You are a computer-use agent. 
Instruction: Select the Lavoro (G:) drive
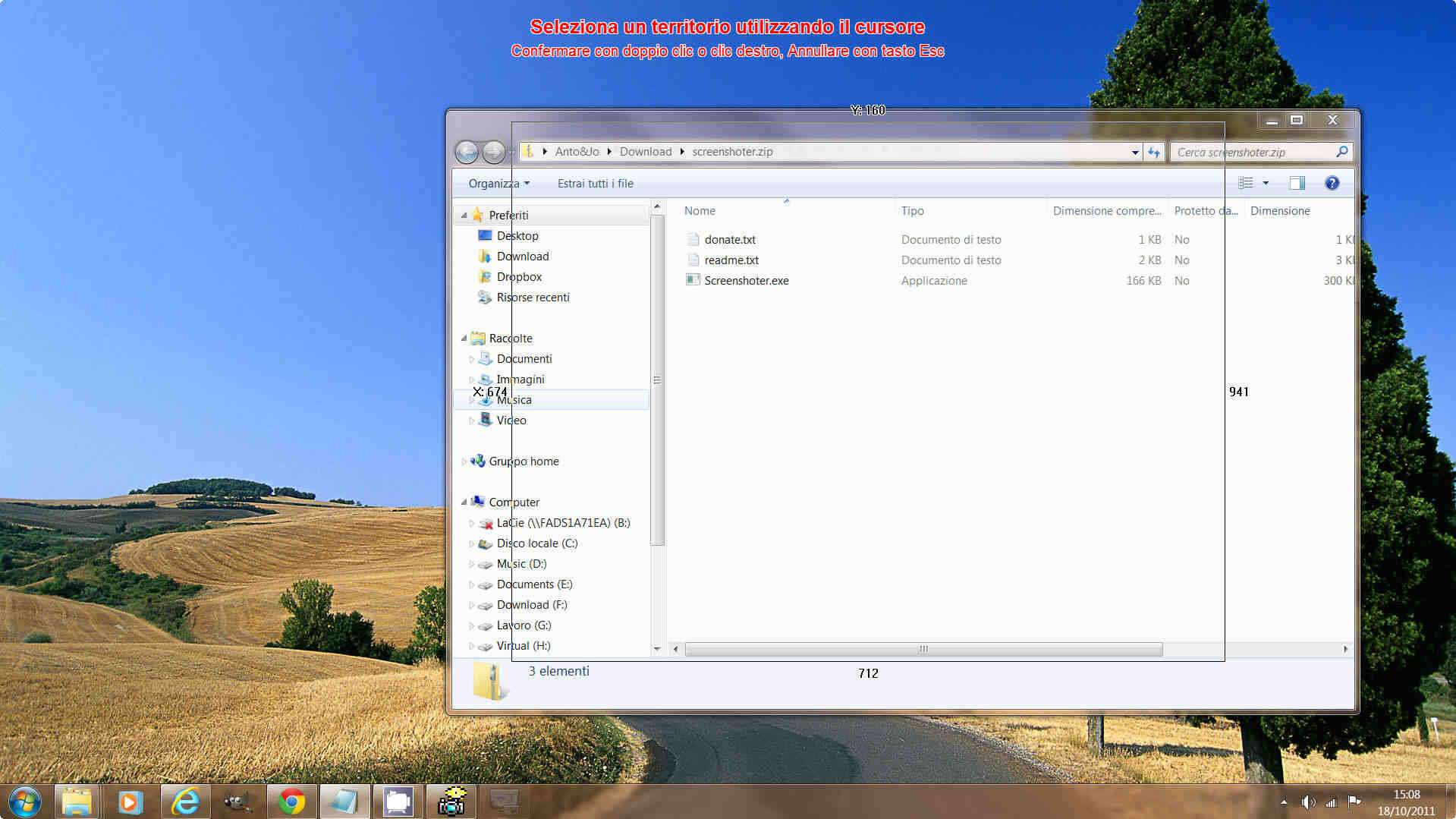point(524,625)
